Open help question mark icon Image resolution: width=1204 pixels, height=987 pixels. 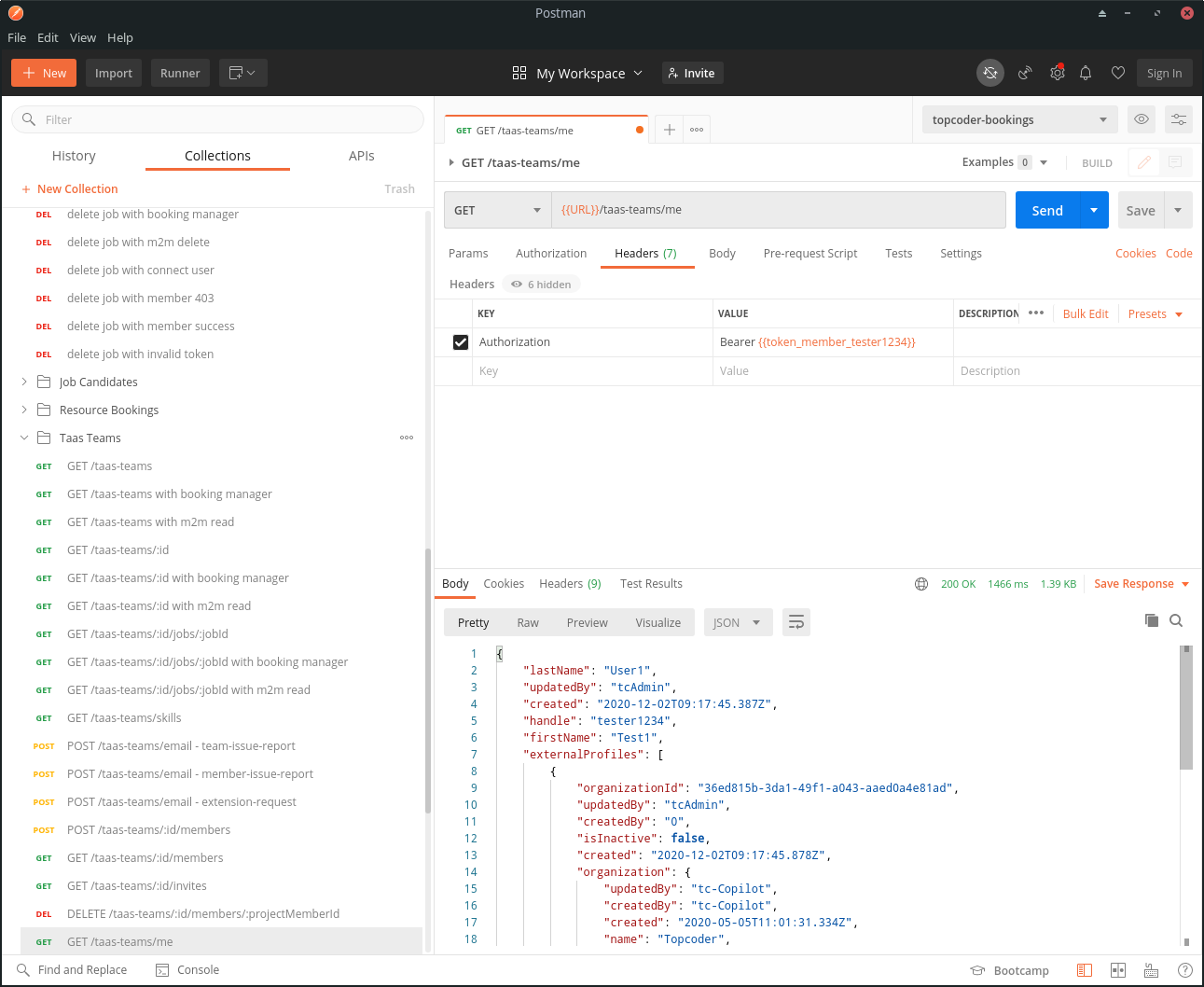1185,970
